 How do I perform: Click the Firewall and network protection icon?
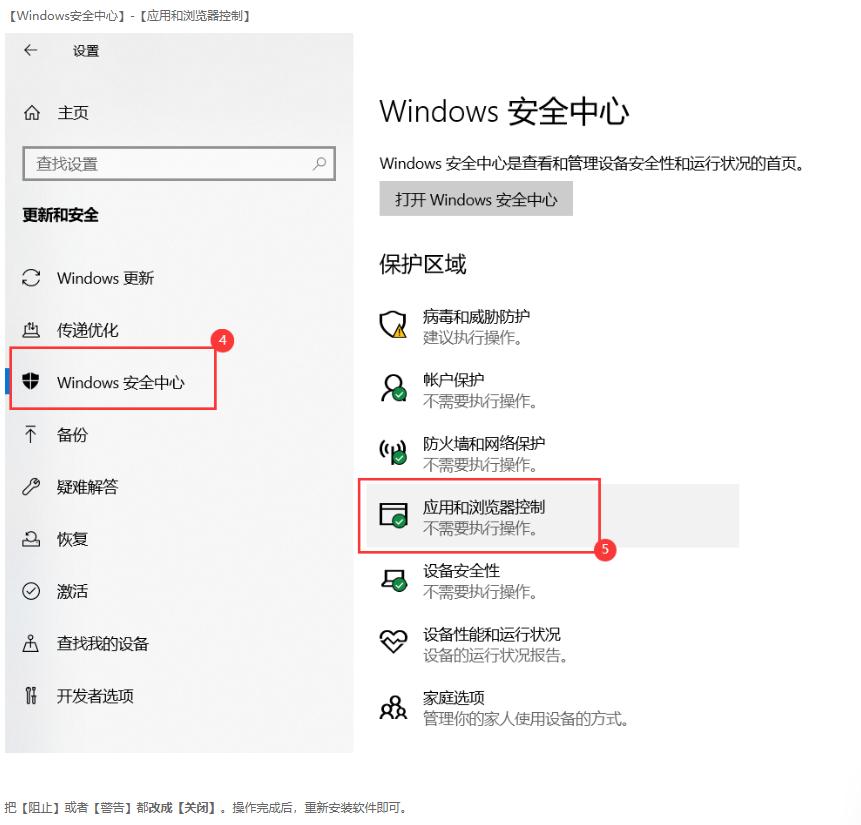pyautogui.click(x=393, y=452)
